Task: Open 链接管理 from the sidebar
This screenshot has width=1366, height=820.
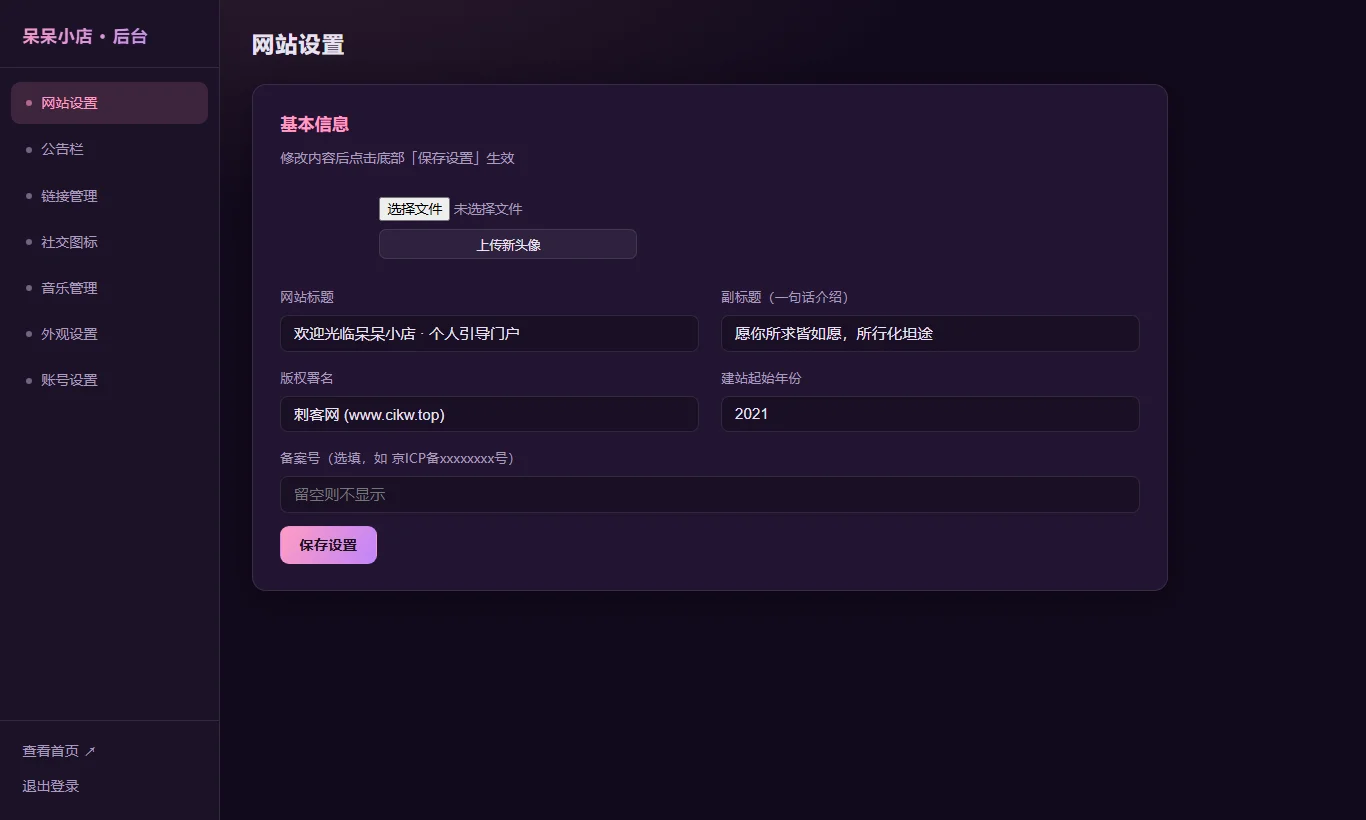Action: tap(109, 196)
